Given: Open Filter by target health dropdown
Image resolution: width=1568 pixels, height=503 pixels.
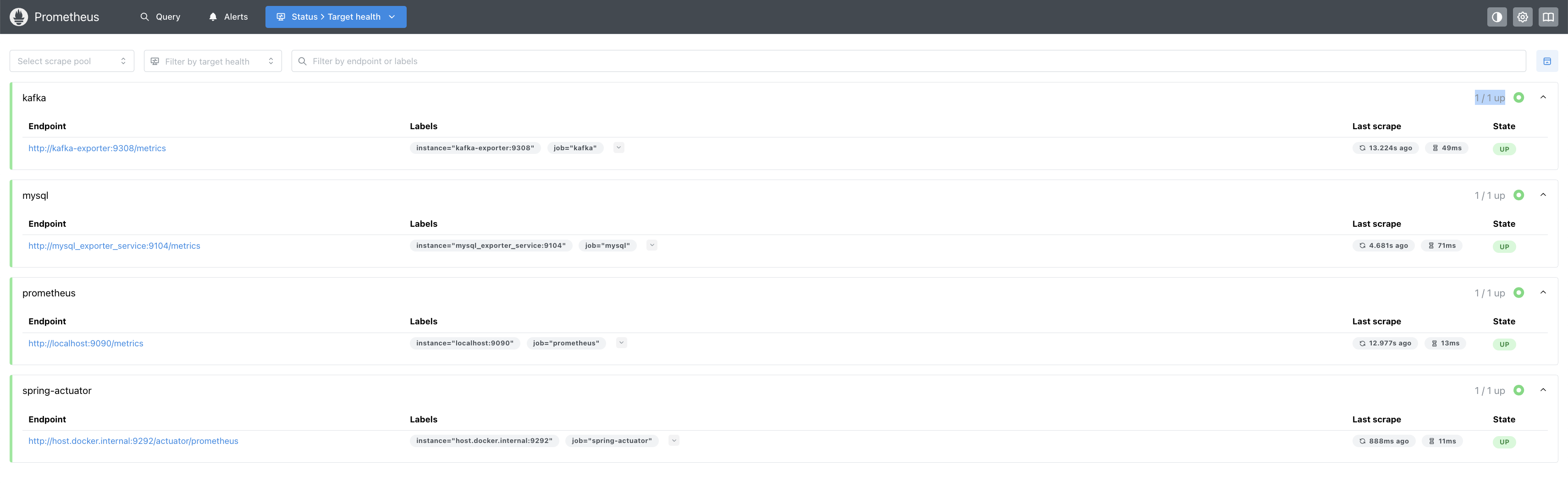Looking at the screenshot, I should 212,61.
